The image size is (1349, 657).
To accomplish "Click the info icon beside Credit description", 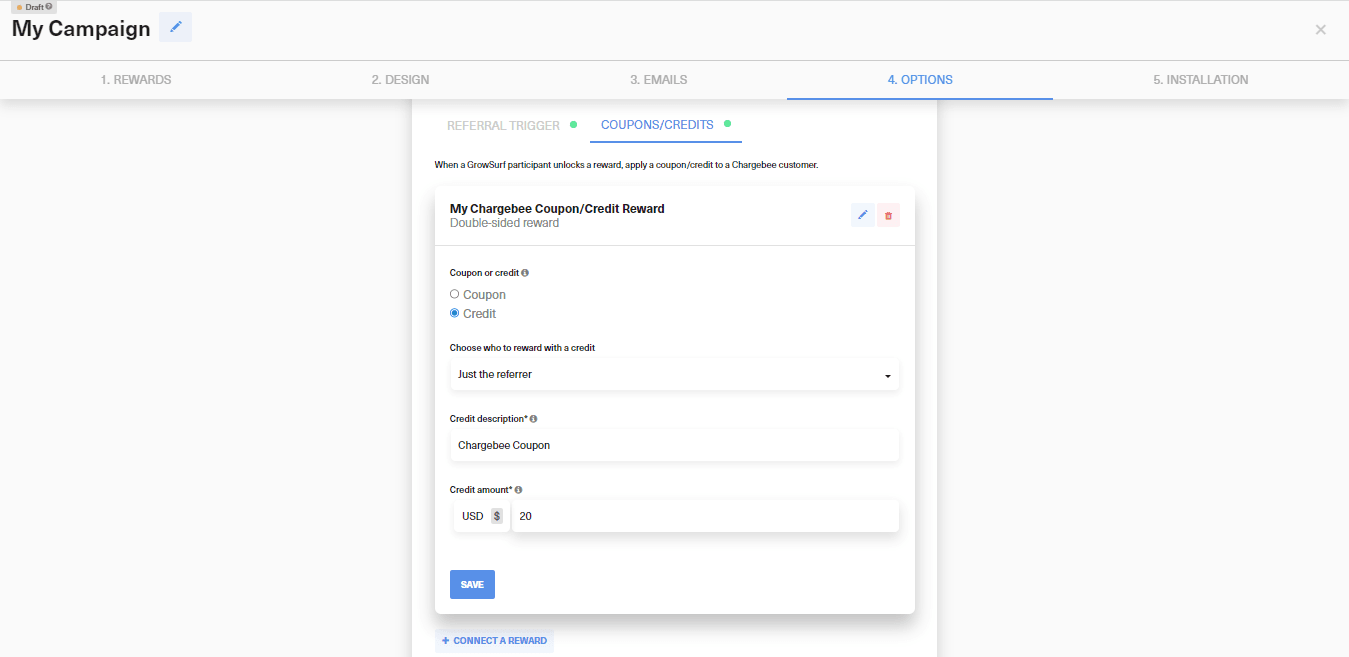I will click(x=531, y=417).
